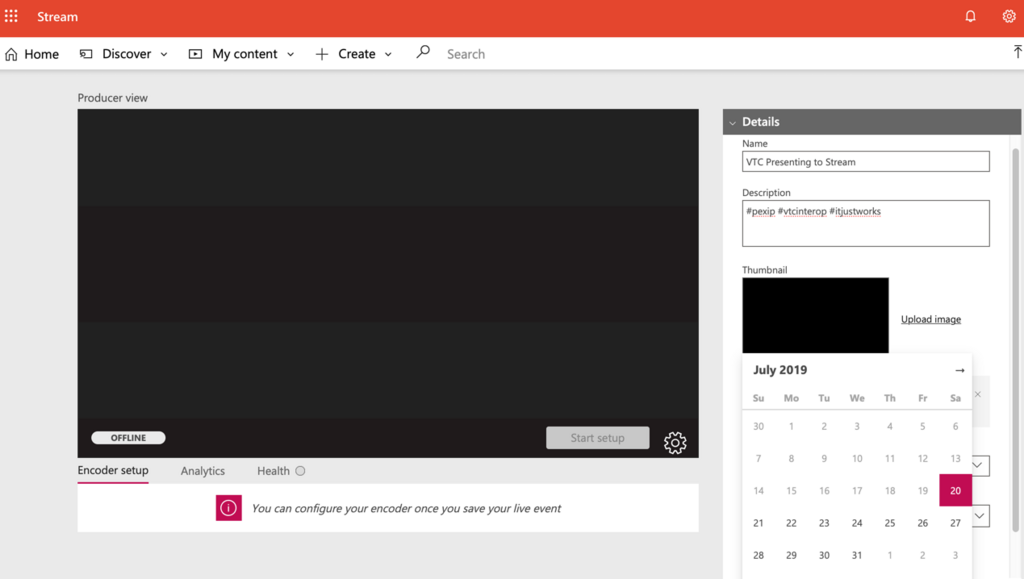Pick date 31 in the calendar
Screen dimensions: 1024x579
click(857, 555)
